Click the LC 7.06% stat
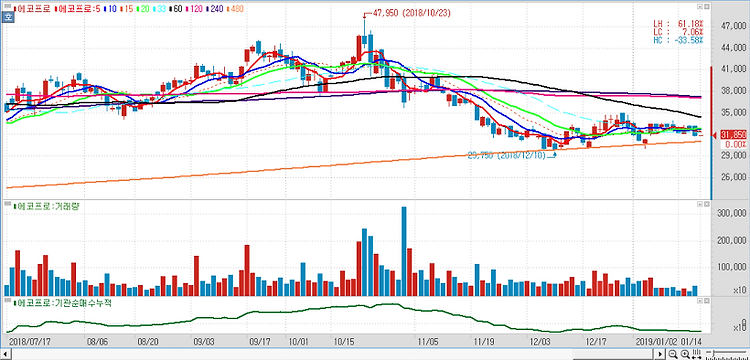 pyautogui.click(x=678, y=32)
